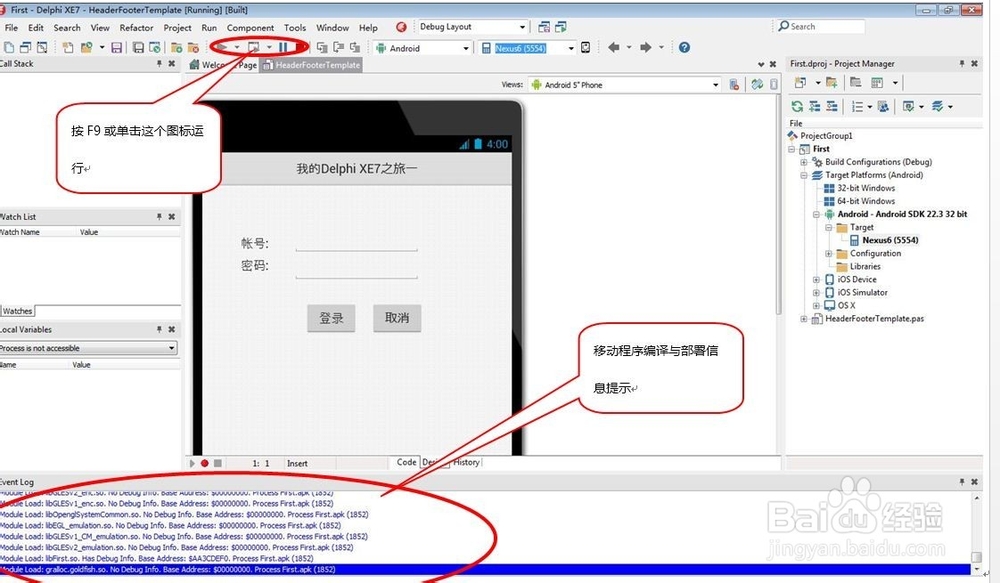The image size is (1000, 583).
Task: Open the Tools menu
Action: point(295,27)
